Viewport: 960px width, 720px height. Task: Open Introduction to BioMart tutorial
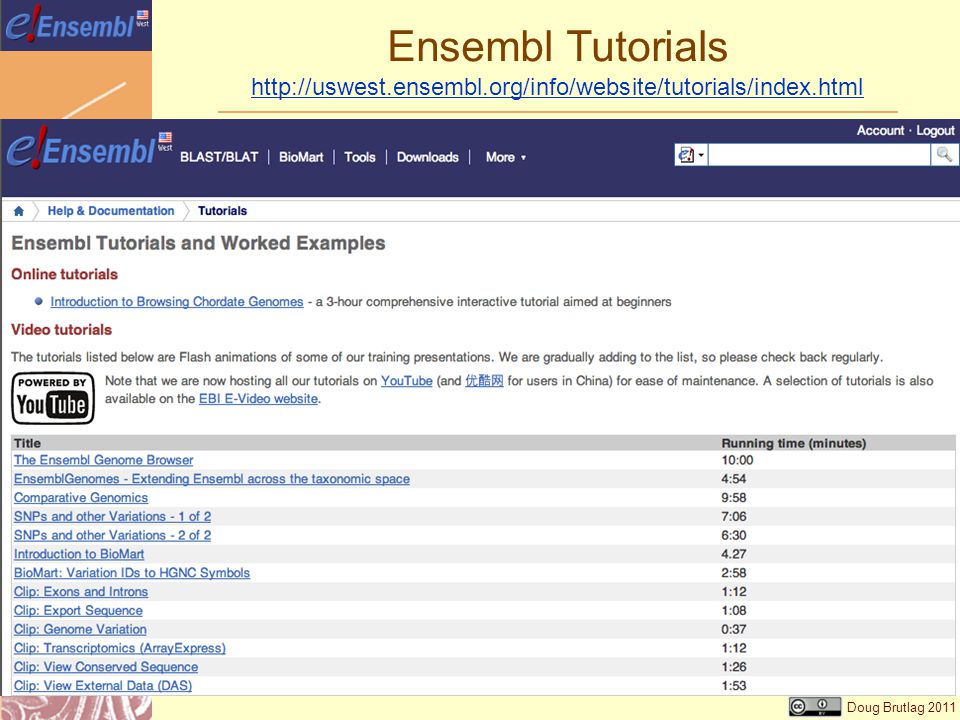pyautogui.click(x=79, y=554)
